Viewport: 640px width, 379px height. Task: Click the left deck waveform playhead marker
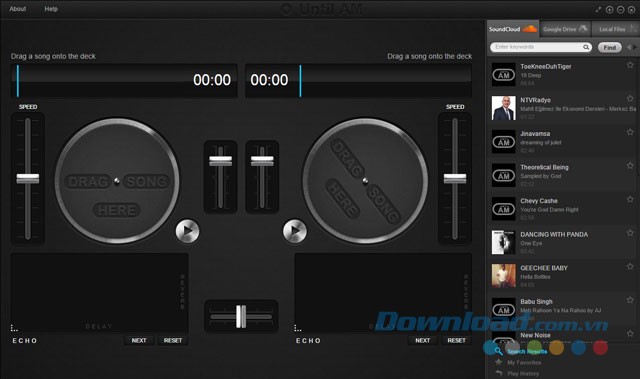point(18,81)
